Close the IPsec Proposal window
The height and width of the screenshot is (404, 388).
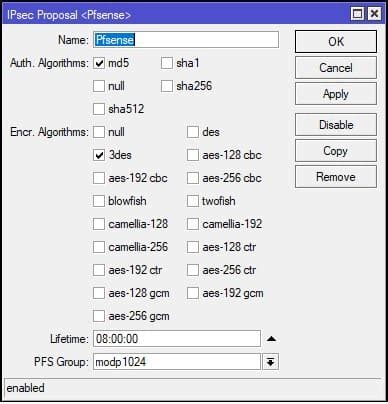(x=374, y=14)
